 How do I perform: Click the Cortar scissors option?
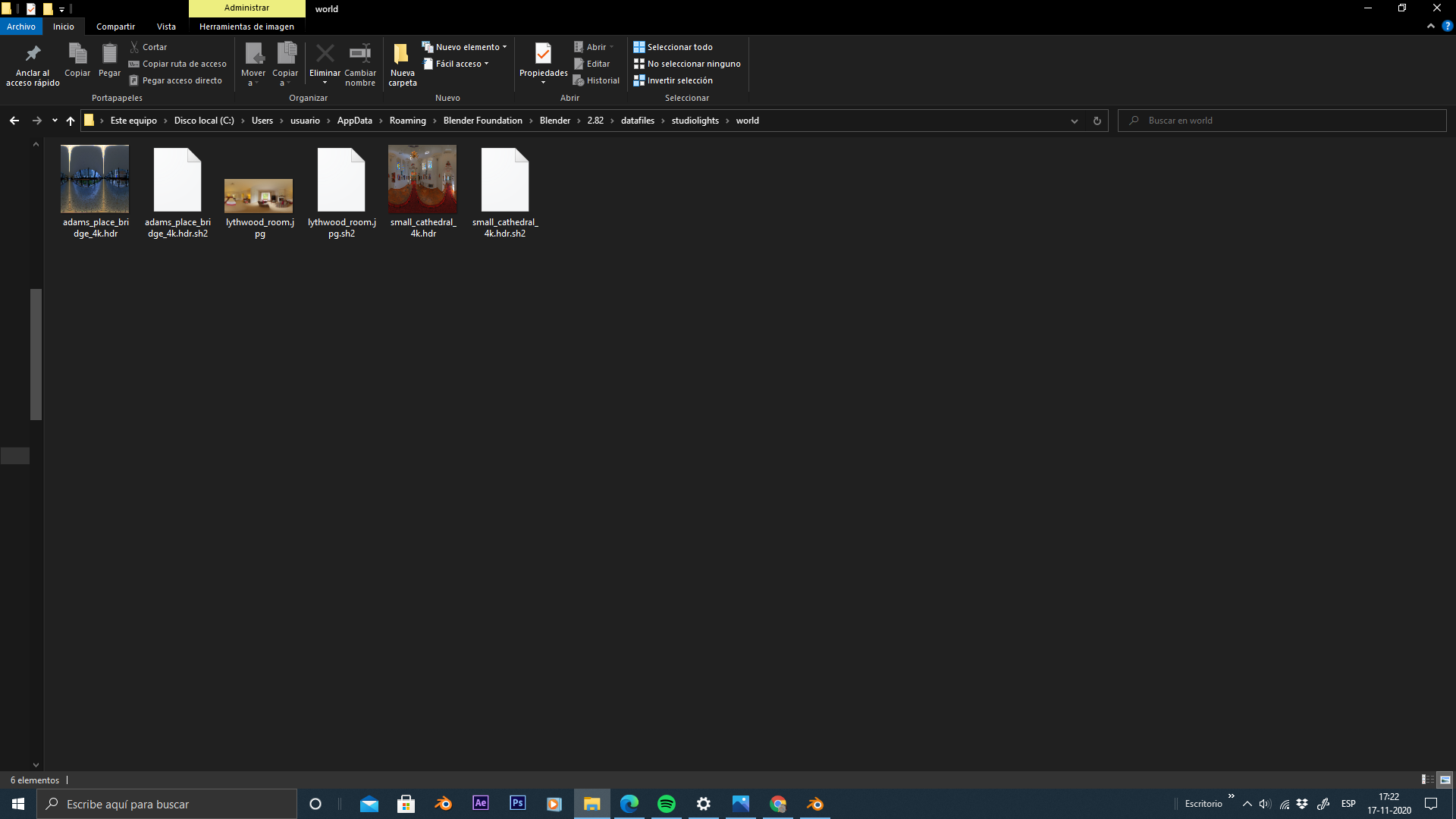(x=149, y=47)
